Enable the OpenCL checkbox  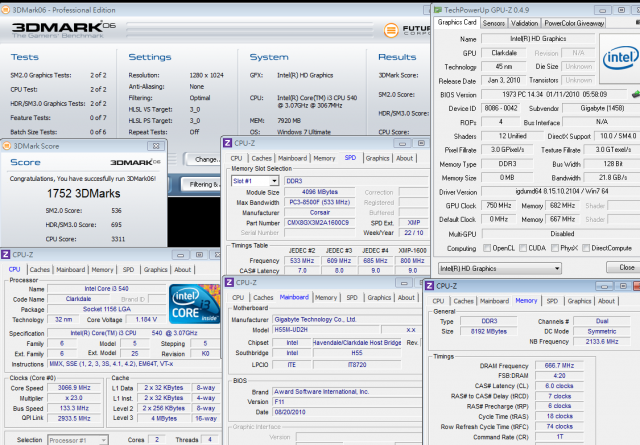tap(487, 248)
